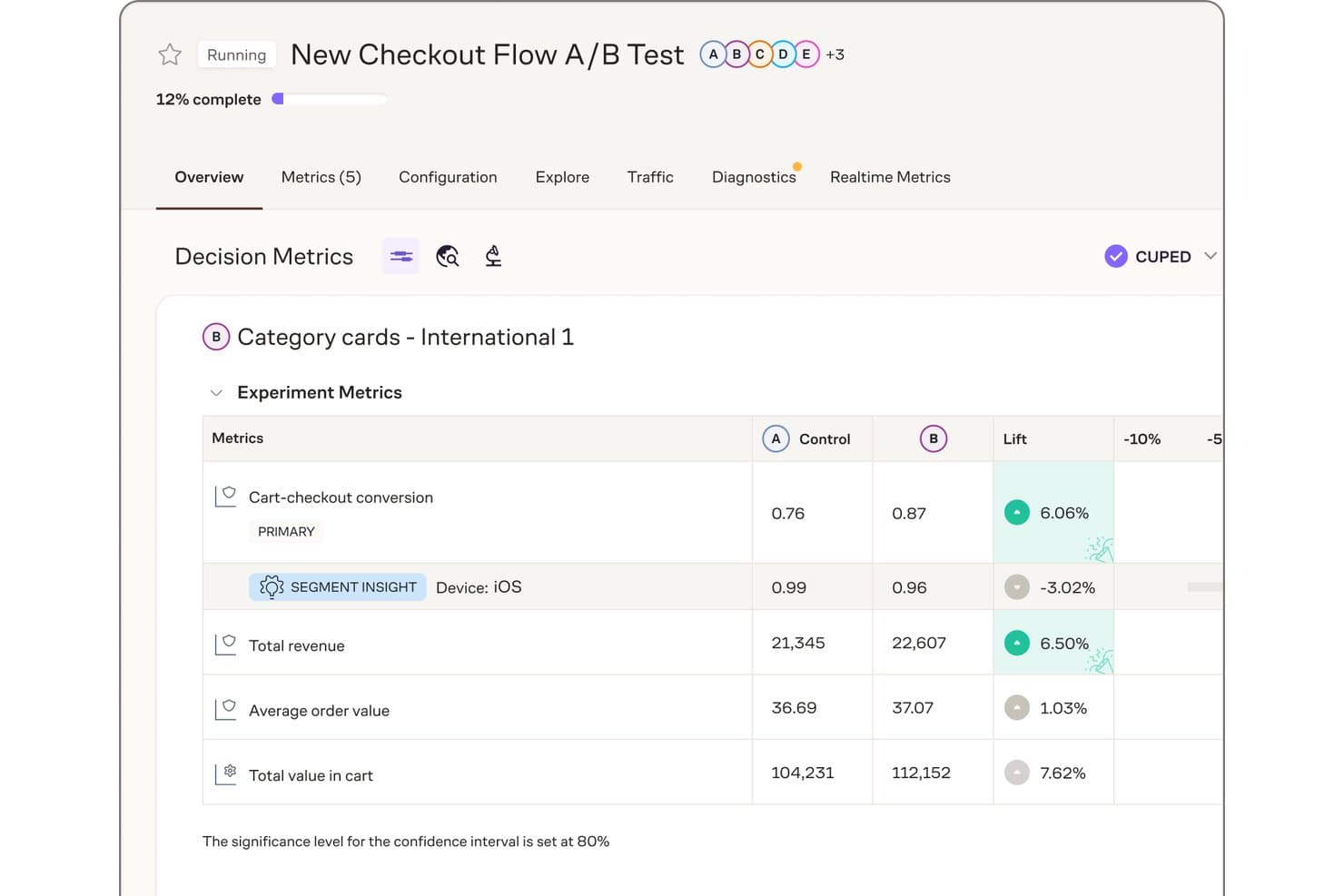Go to the Configuration tab
This screenshot has height=896, width=1344.
(x=448, y=177)
